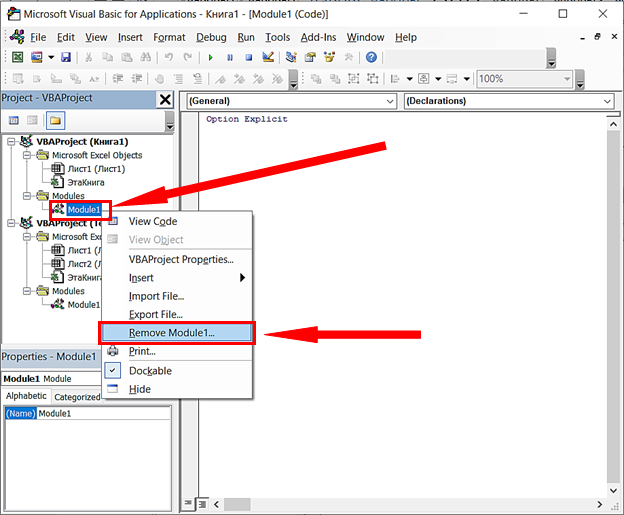Select ЭтаКнига under Книга1 project
This screenshot has width=624, height=515.
tap(86, 182)
